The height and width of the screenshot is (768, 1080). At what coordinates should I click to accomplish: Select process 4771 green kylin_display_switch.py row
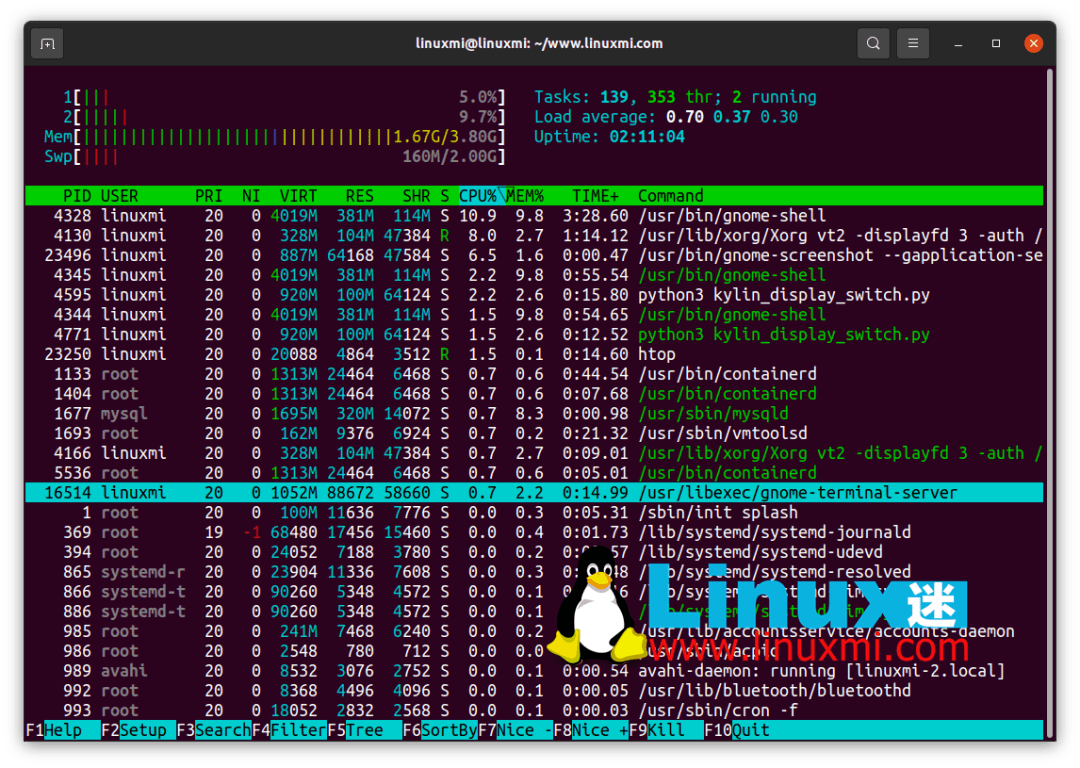pos(534,335)
